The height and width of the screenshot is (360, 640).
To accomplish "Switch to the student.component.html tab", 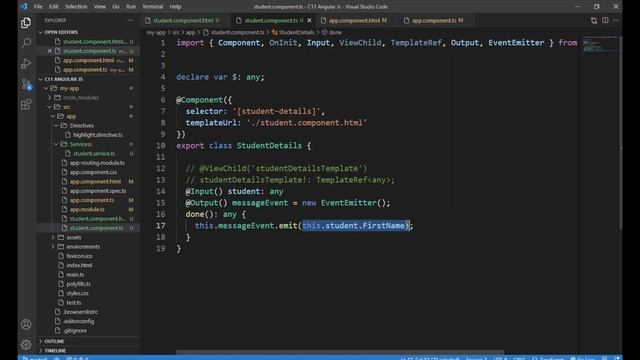I will click(x=182, y=20).
